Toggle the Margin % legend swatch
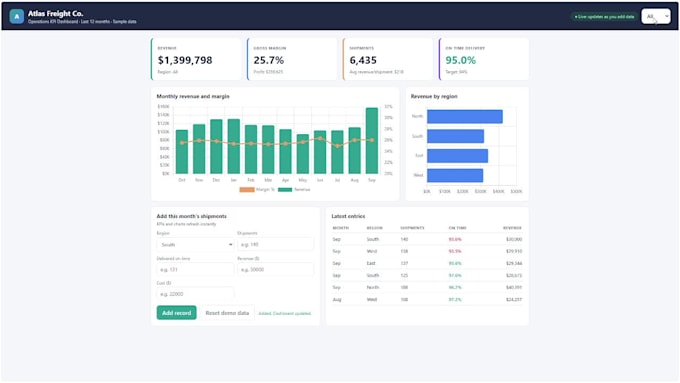This screenshot has width=680, height=383. (247, 190)
